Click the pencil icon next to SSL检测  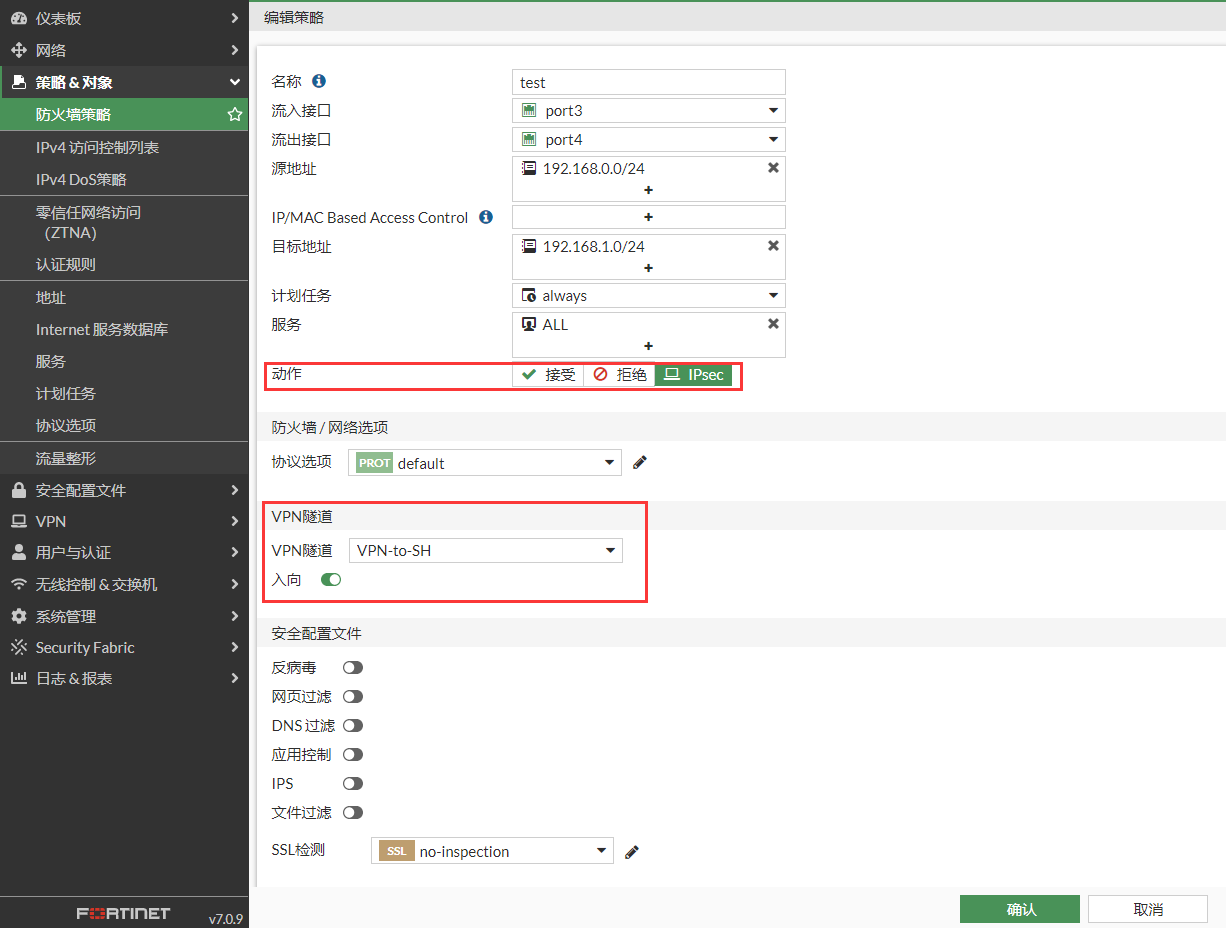point(631,852)
